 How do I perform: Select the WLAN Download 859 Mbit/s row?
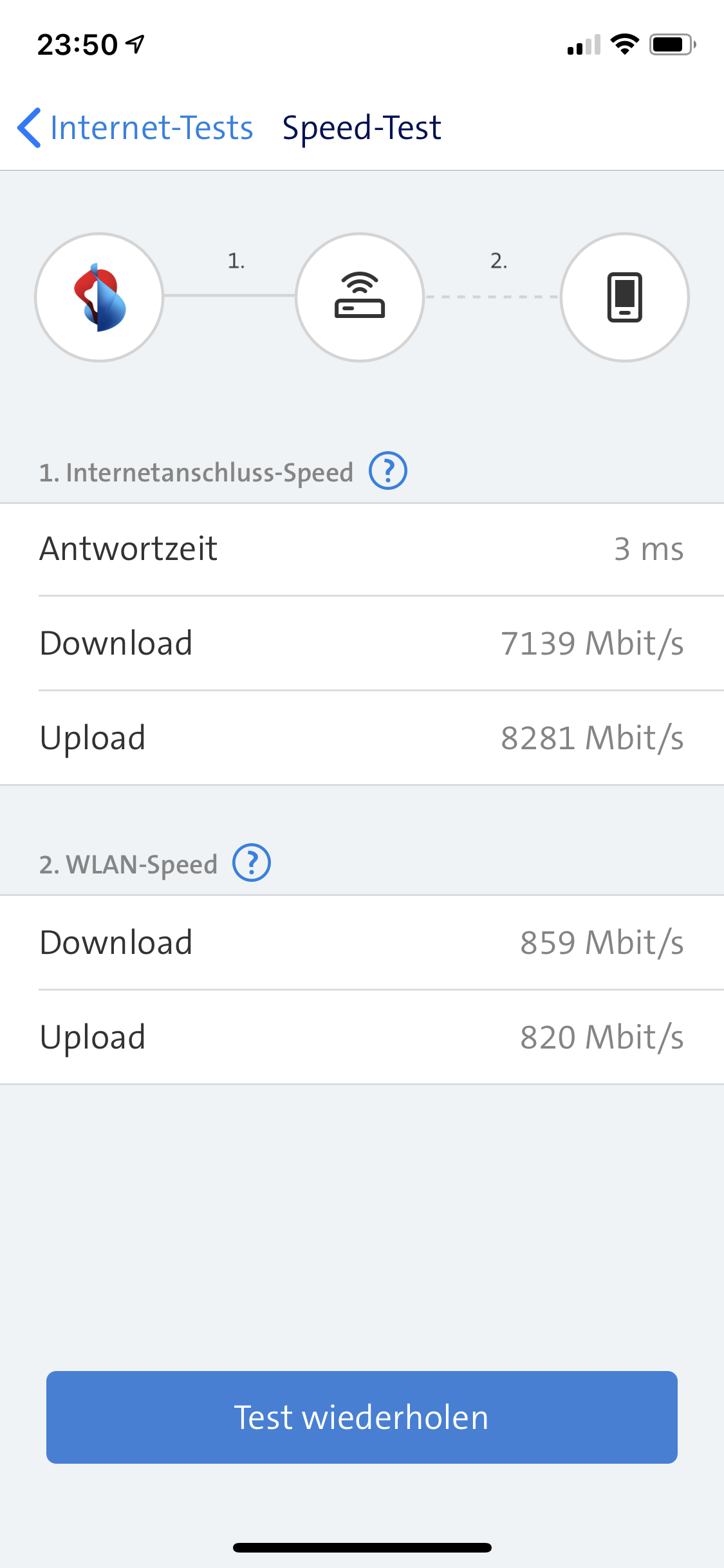tap(362, 942)
